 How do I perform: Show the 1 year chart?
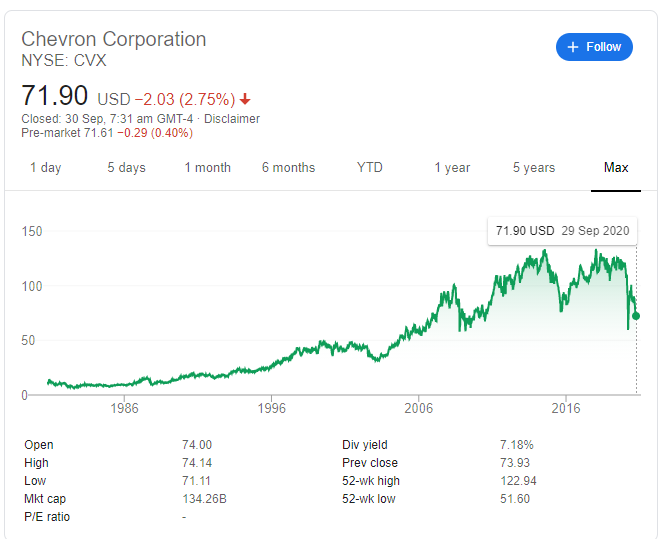pyautogui.click(x=452, y=167)
